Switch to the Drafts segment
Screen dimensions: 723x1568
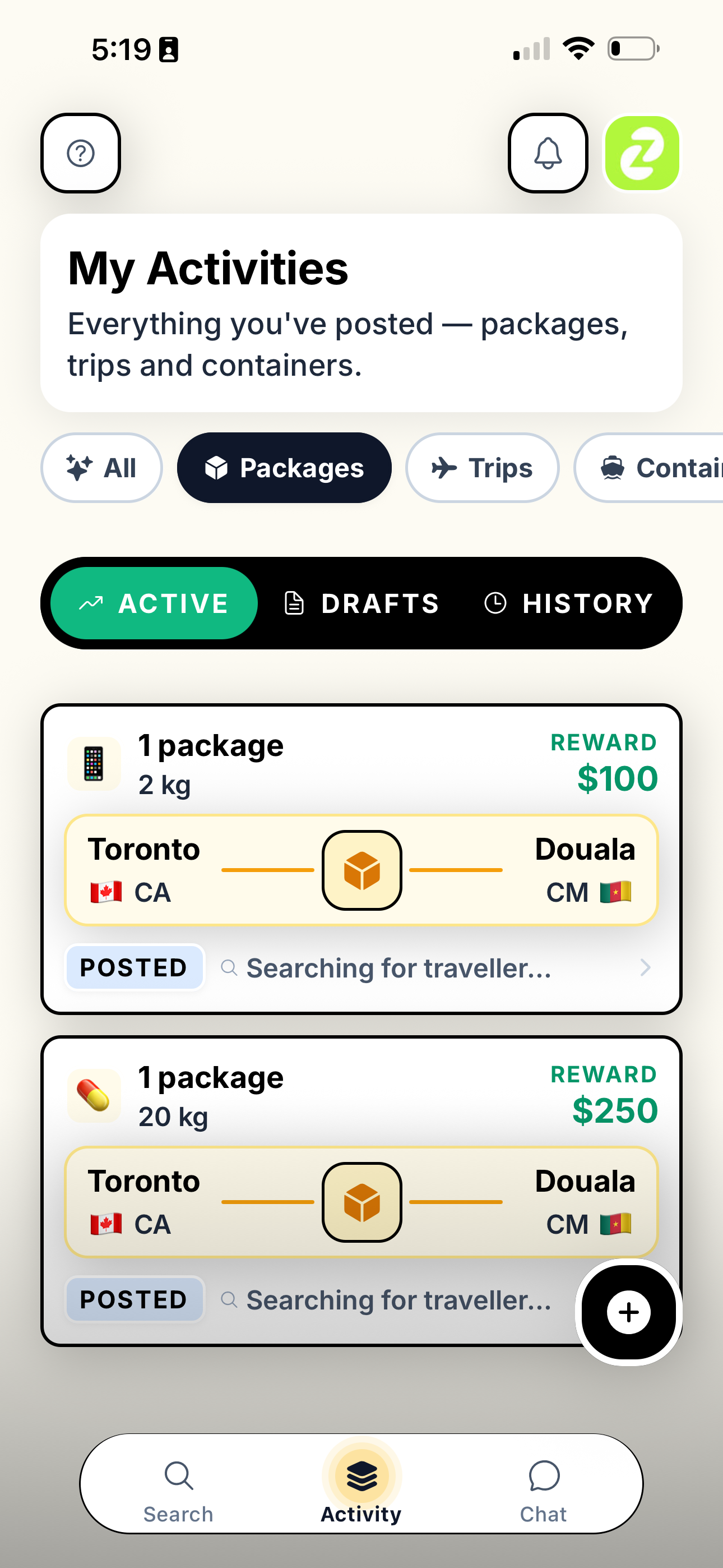[x=361, y=603]
